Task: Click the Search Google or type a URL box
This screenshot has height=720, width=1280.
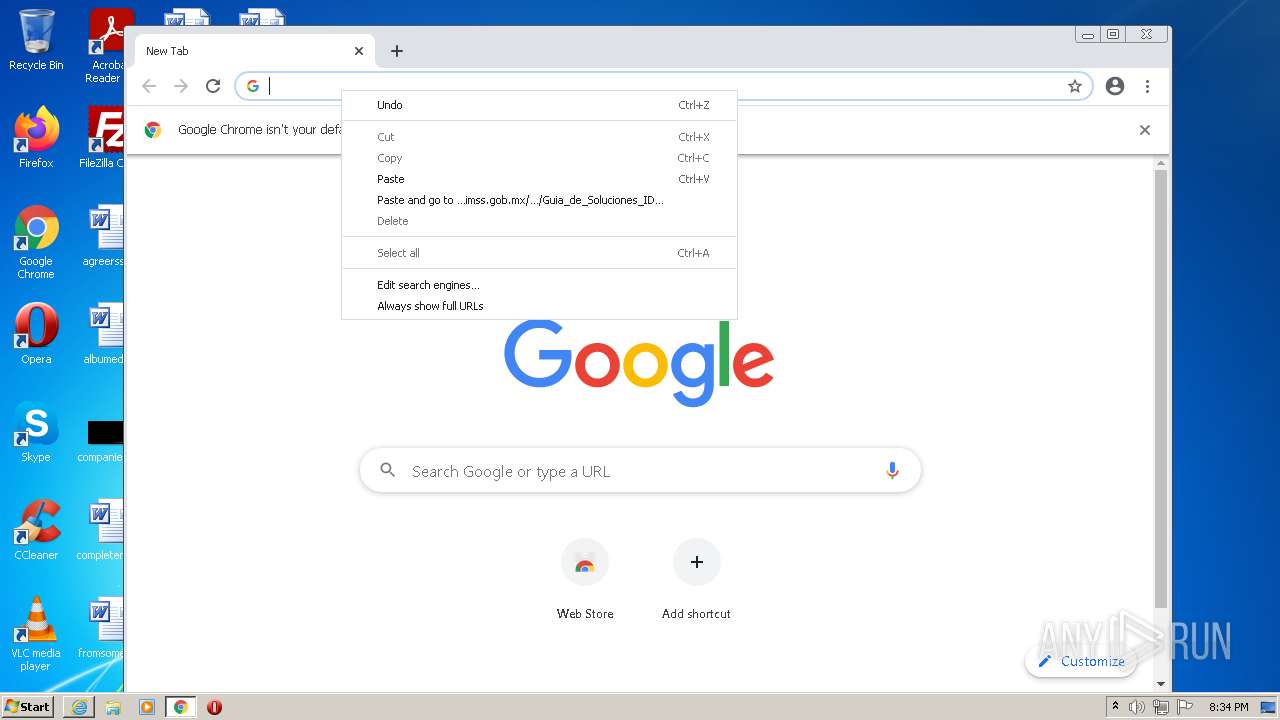Action: coord(640,471)
